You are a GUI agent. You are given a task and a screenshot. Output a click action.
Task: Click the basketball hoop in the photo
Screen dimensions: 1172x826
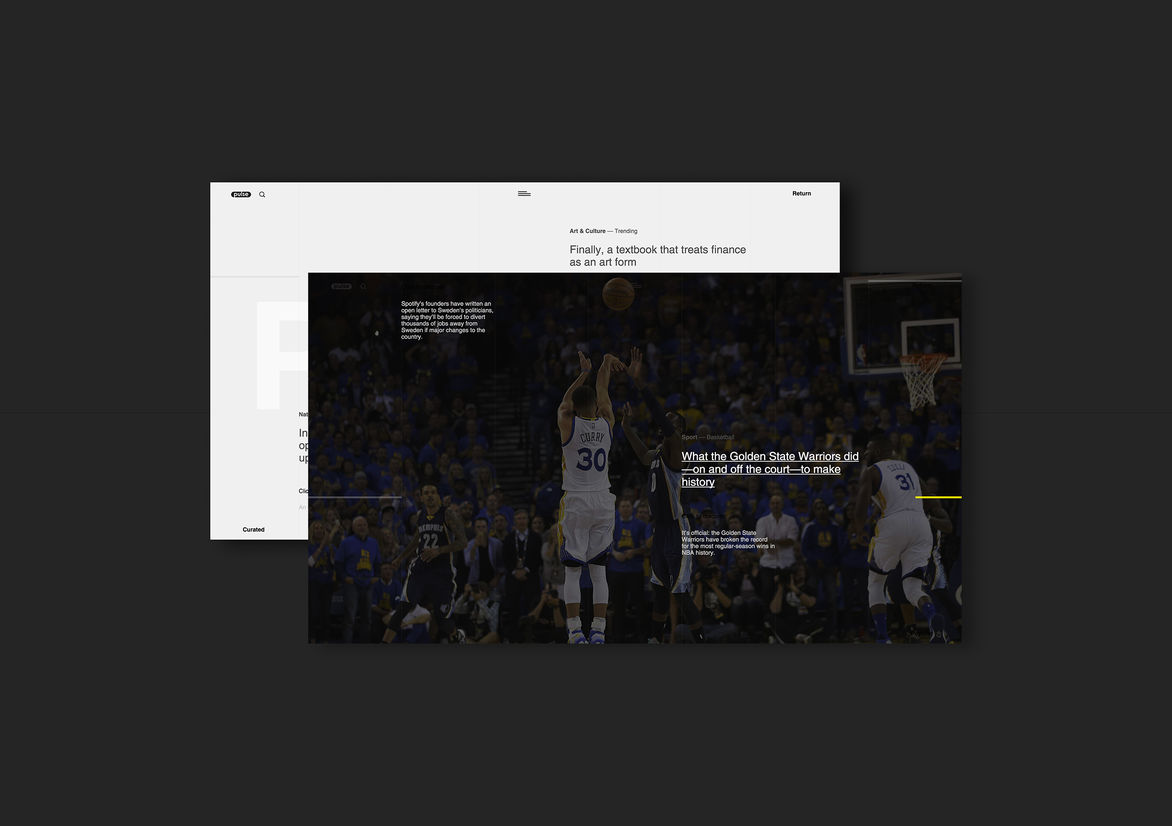[x=920, y=375]
